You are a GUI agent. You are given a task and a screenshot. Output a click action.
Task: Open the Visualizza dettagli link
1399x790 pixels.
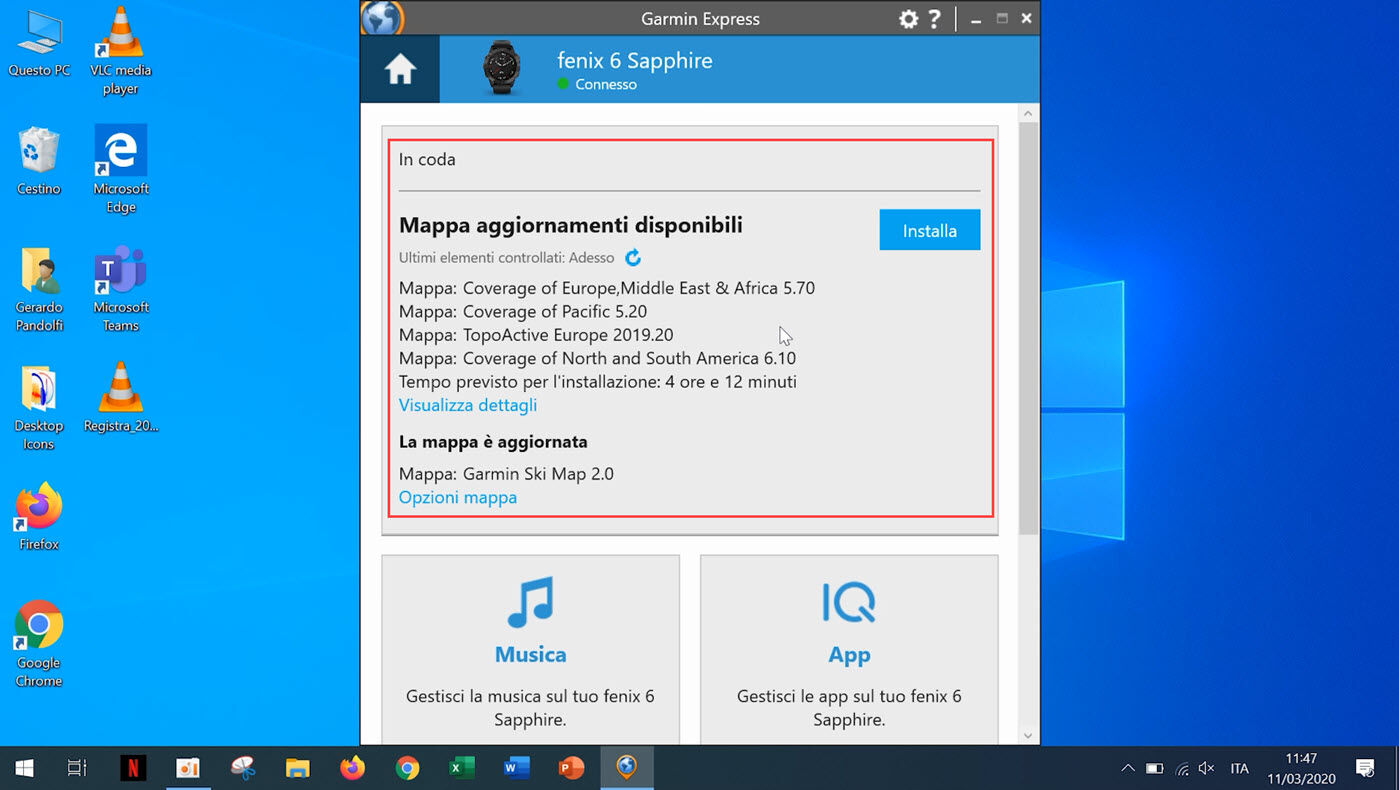tap(468, 405)
